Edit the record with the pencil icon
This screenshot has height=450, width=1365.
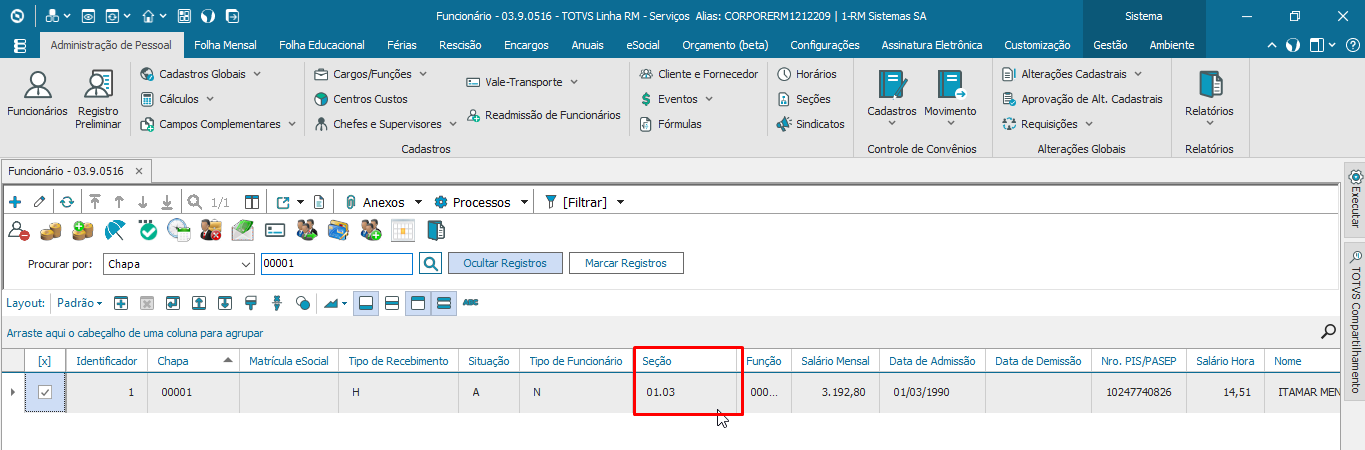click(x=39, y=202)
